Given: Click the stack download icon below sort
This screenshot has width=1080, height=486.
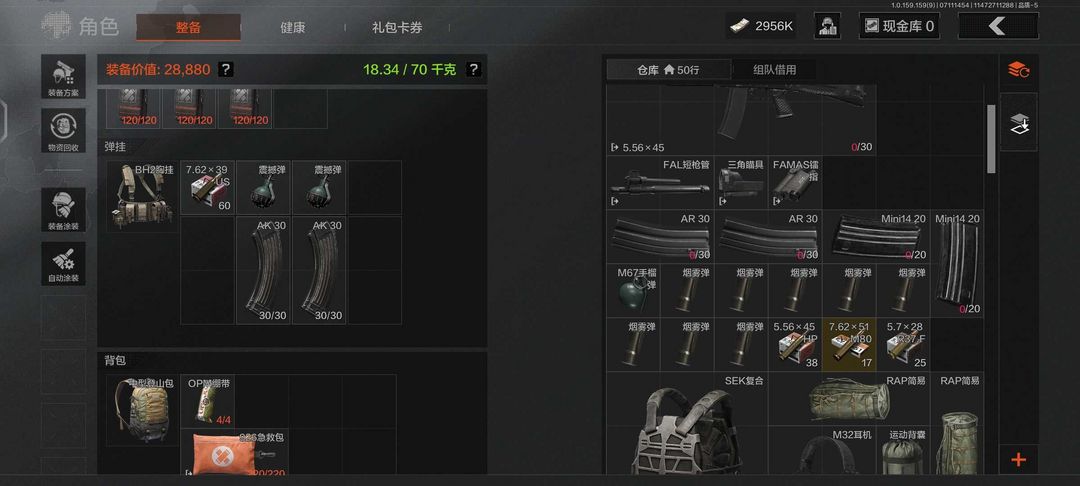Looking at the screenshot, I should click(x=1018, y=123).
